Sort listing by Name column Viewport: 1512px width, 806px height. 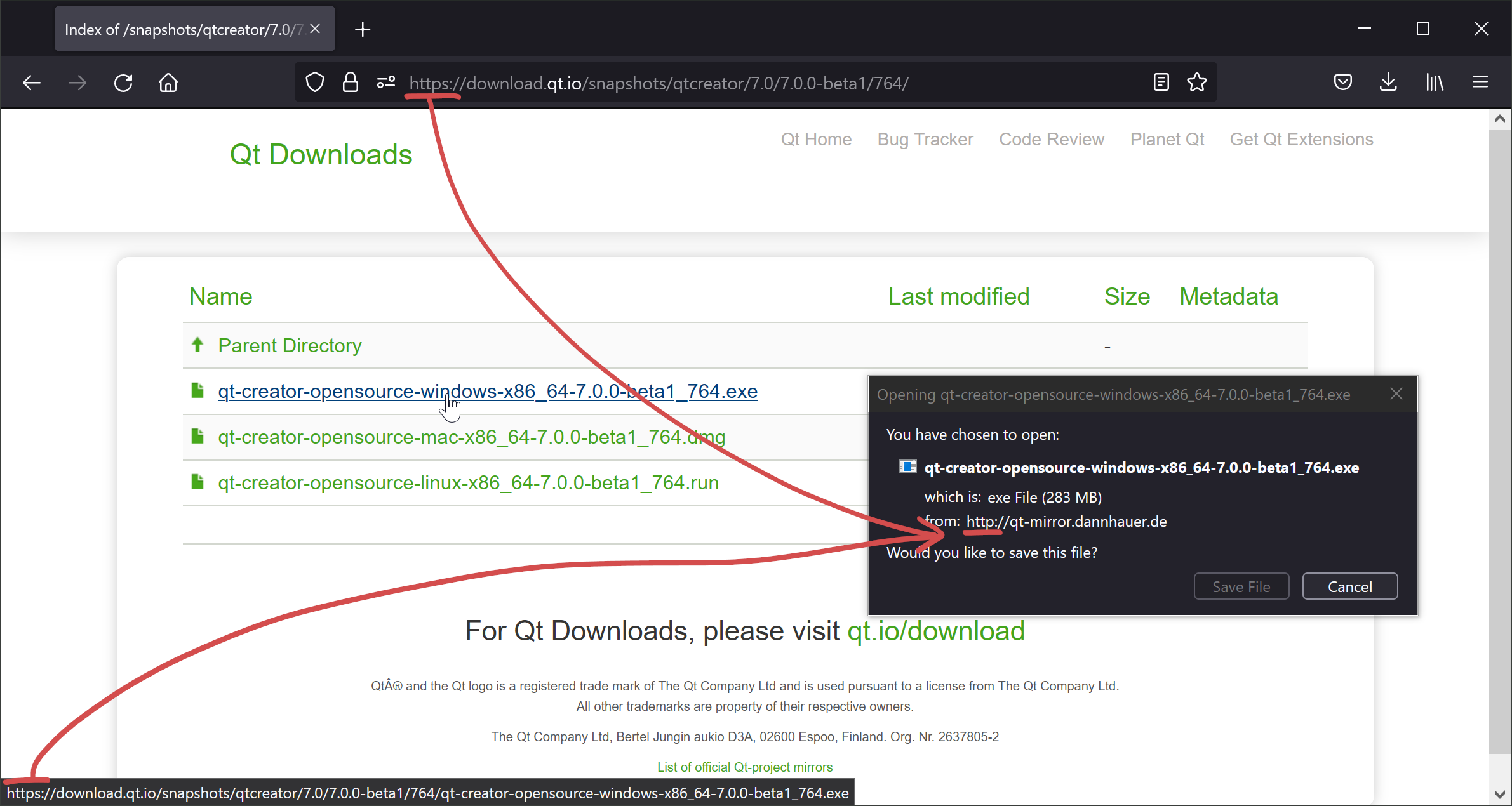[x=220, y=296]
